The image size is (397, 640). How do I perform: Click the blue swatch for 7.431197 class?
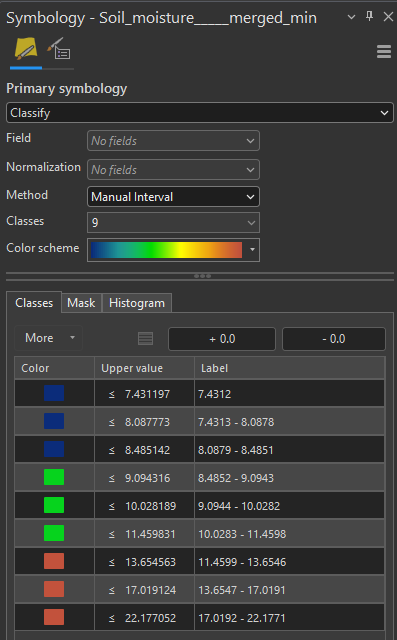pyautogui.click(x=54, y=393)
